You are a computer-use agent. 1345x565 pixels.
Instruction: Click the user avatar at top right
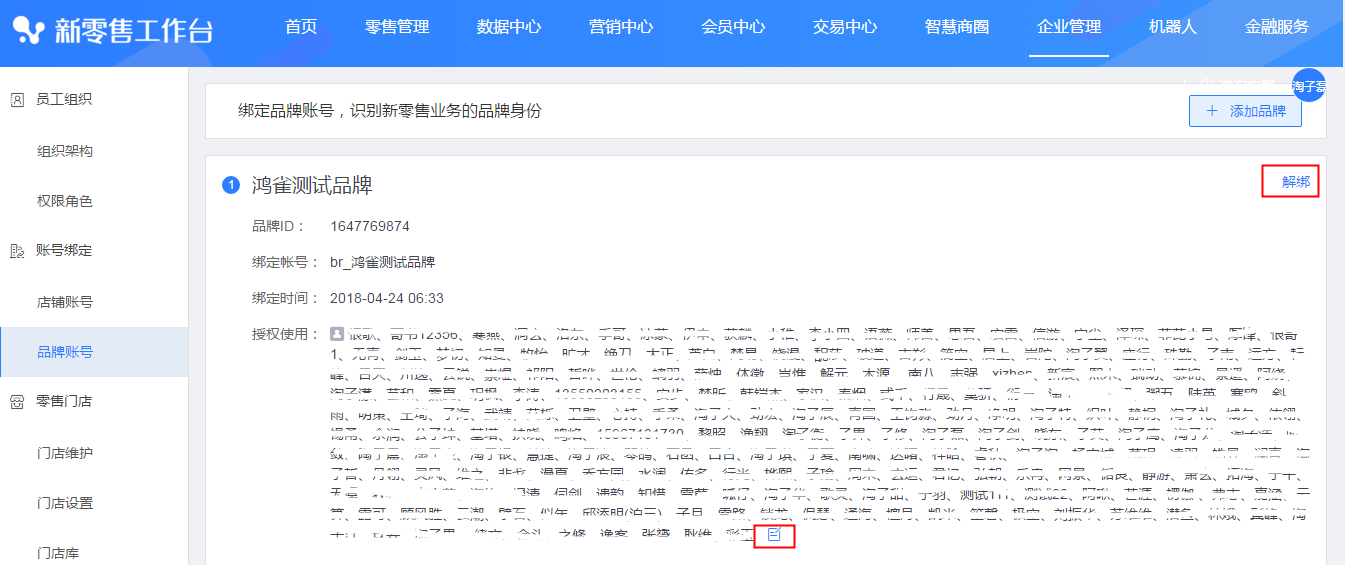pyautogui.click(x=1308, y=85)
